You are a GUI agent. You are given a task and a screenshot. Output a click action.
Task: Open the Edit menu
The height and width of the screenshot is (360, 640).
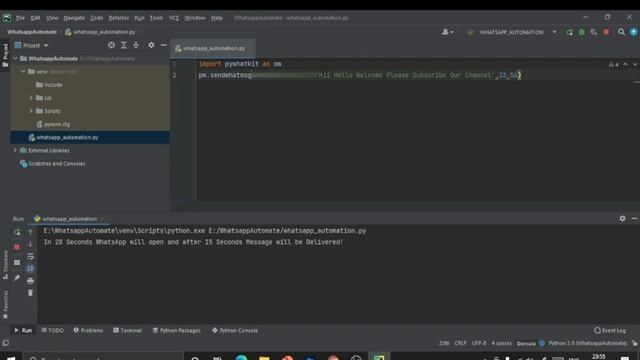[x=36, y=18]
